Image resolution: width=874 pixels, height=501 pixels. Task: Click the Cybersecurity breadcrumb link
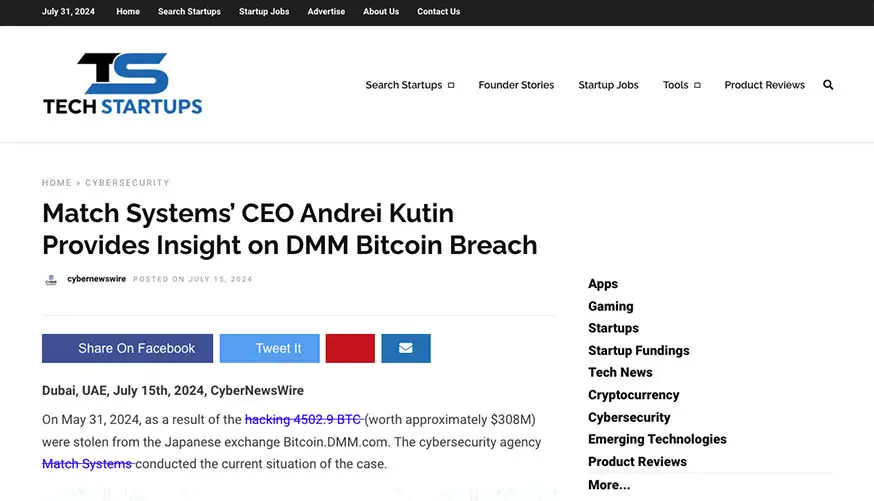pyautogui.click(x=127, y=183)
